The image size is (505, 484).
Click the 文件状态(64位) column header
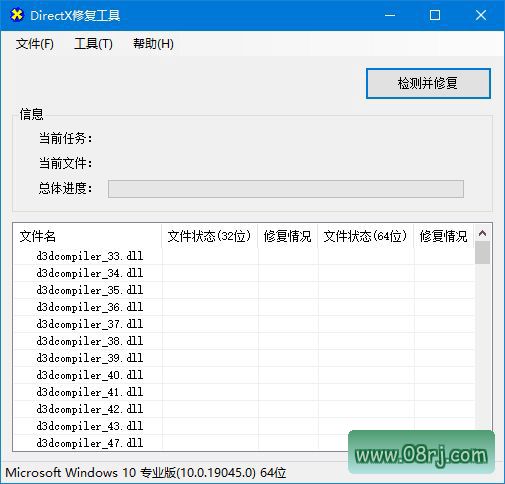click(366, 236)
